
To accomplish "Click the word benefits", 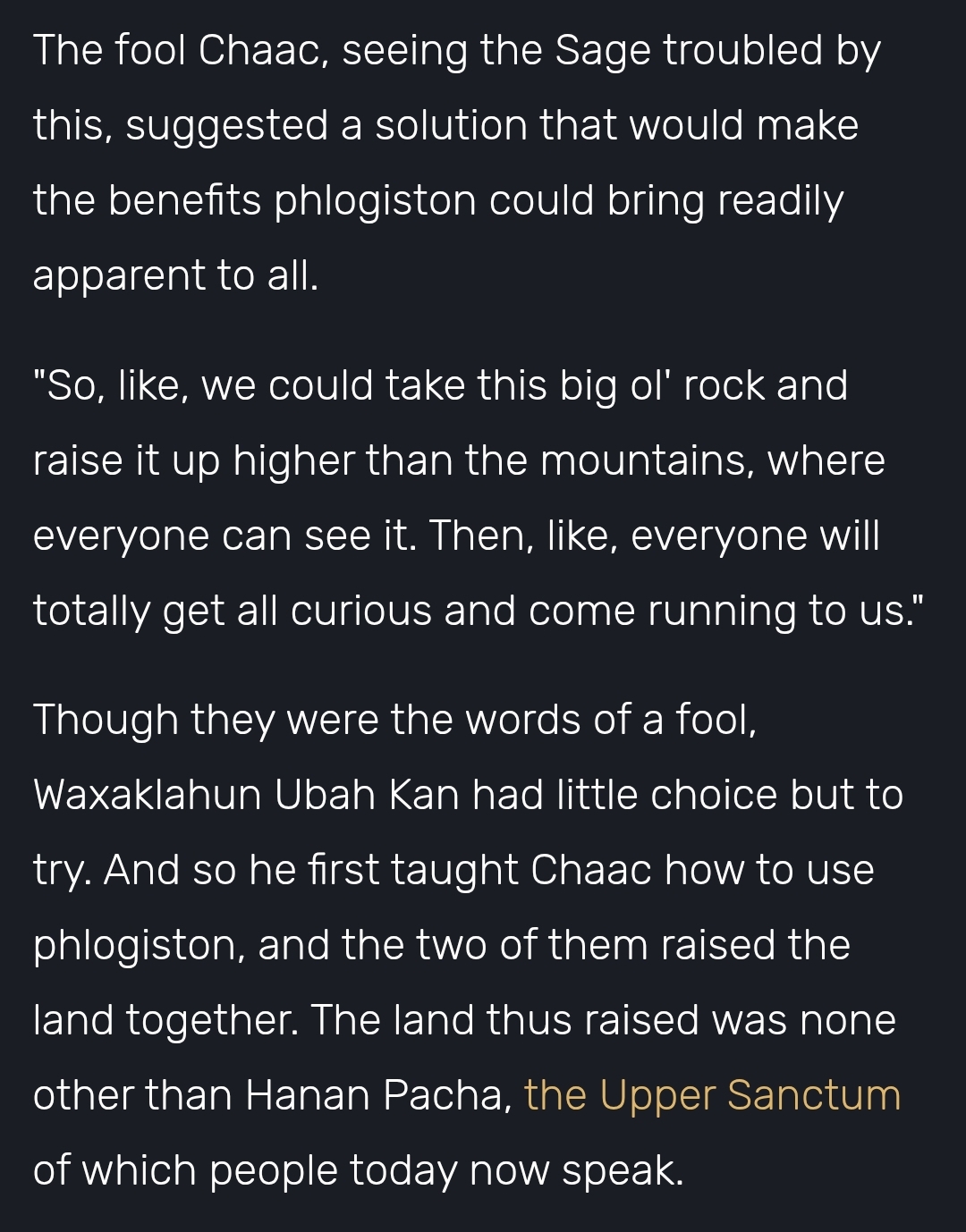I will [x=185, y=200].
